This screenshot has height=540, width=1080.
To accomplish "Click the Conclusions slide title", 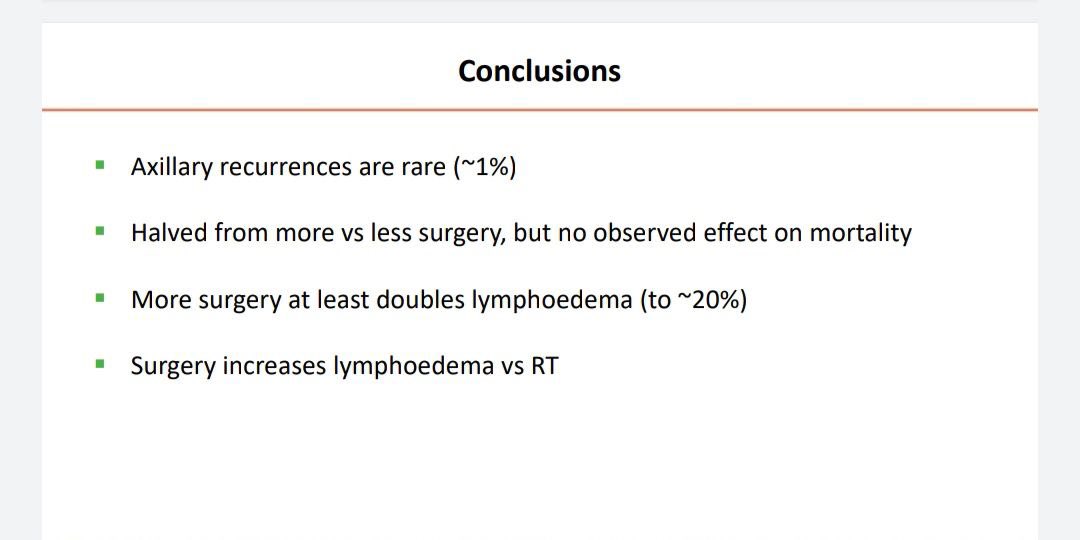I will click(x=539, y=71).
